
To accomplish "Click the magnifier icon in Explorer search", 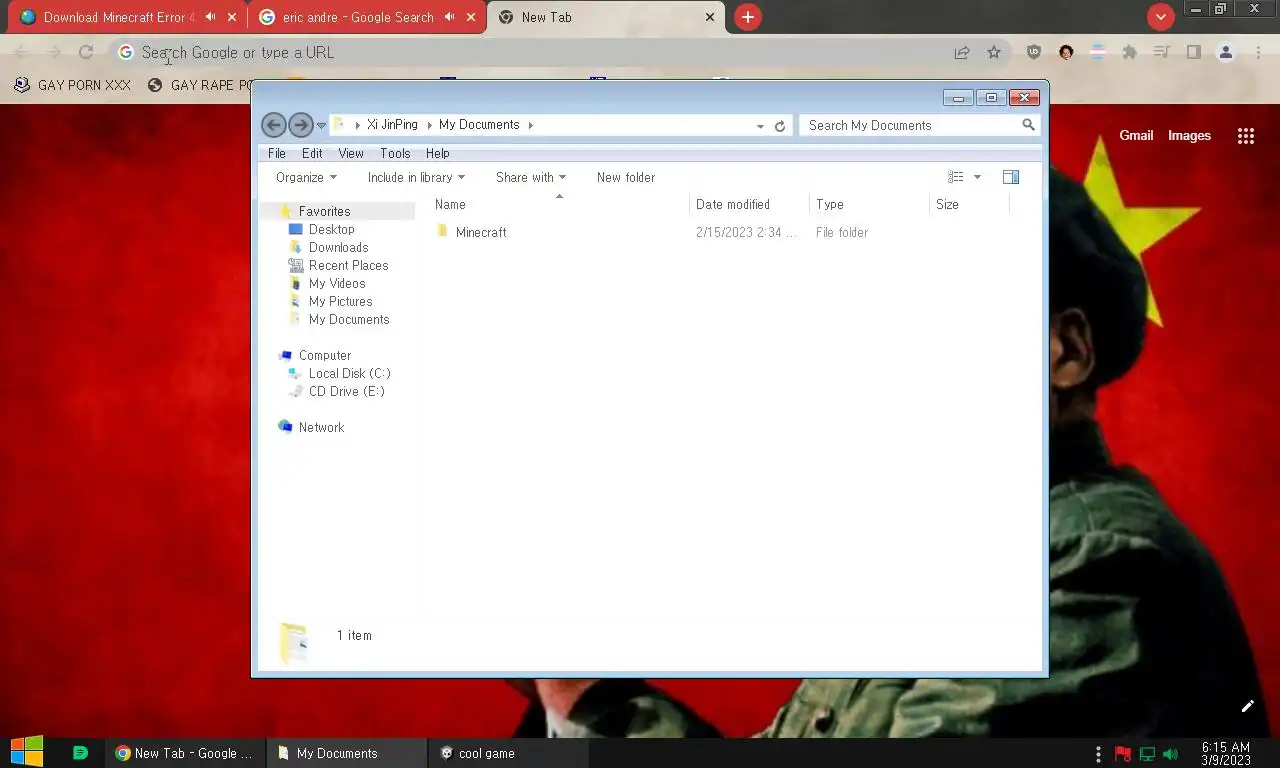I will [x=1028, y=125].
